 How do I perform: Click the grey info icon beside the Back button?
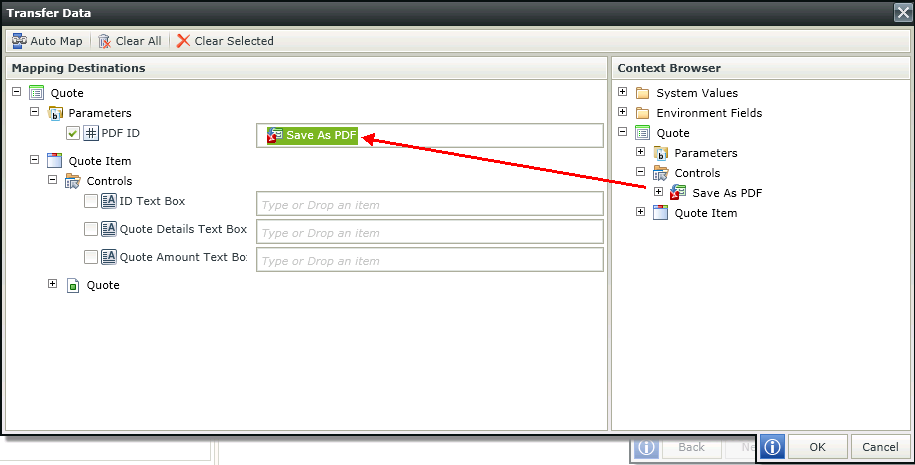(x=646, y=447)
